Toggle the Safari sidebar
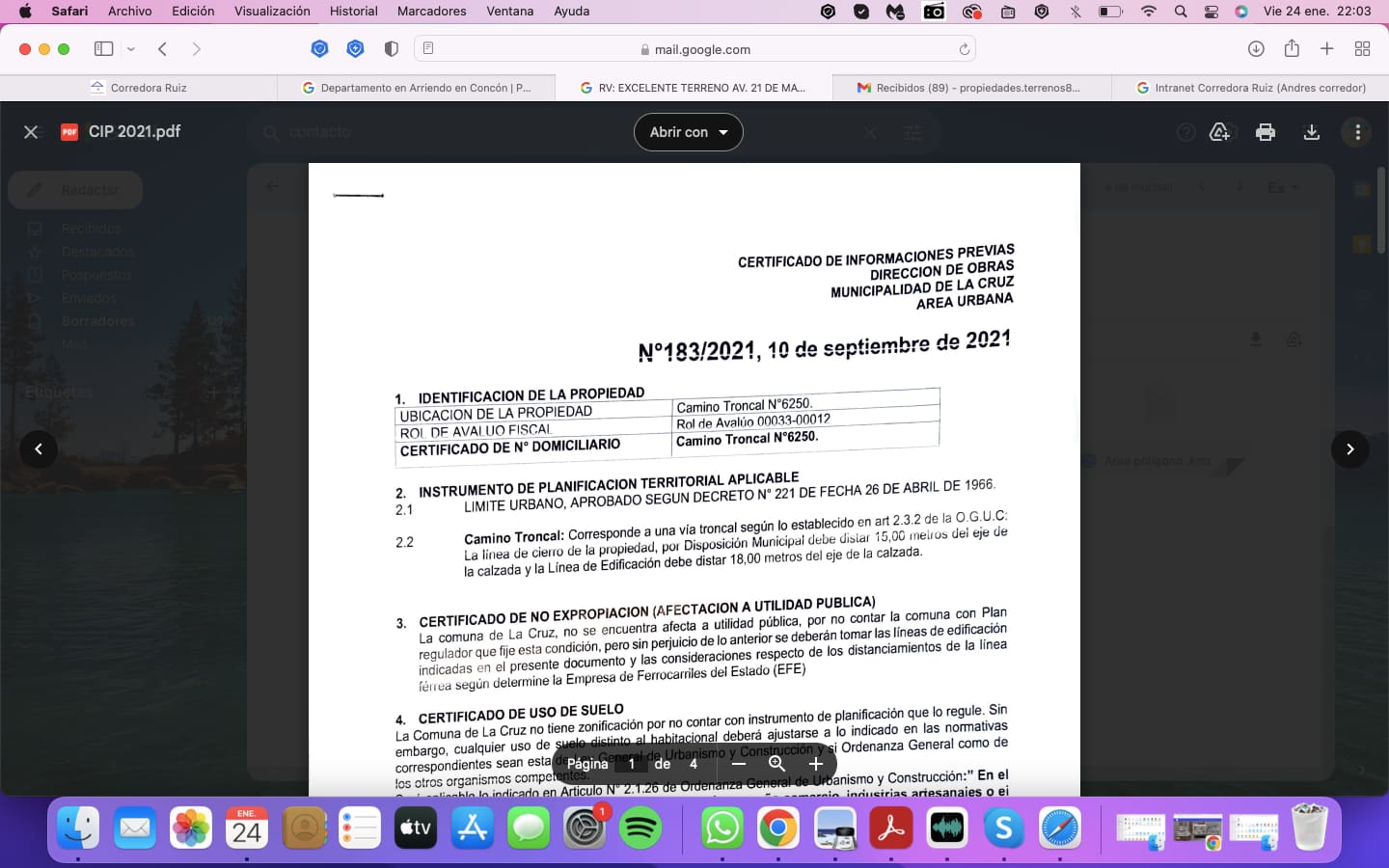Image resolution: width=1389 pixels, height=868 pixels. [x=103, y=49]
